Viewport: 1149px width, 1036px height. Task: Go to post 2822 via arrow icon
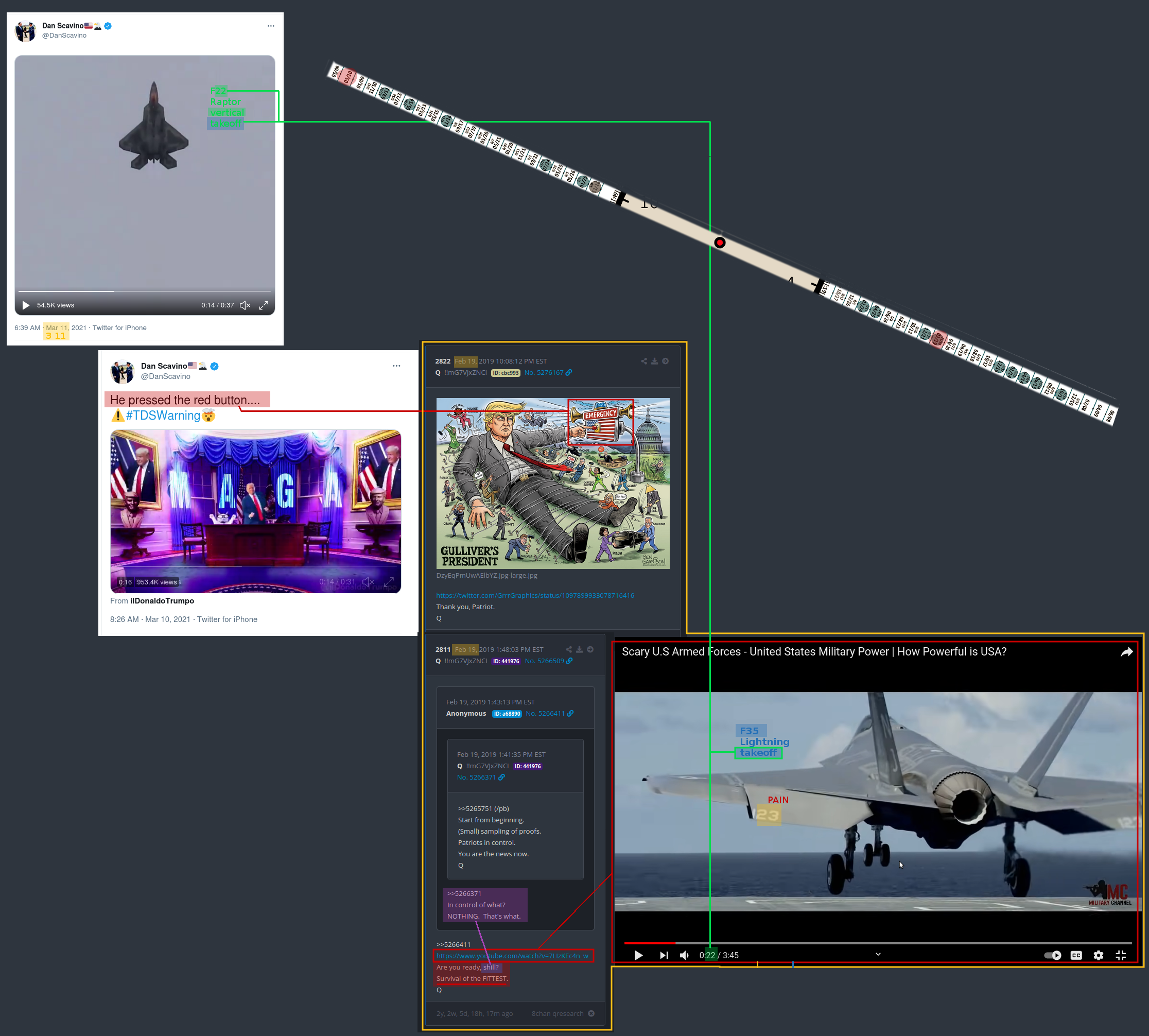click(x=665, y=361)
